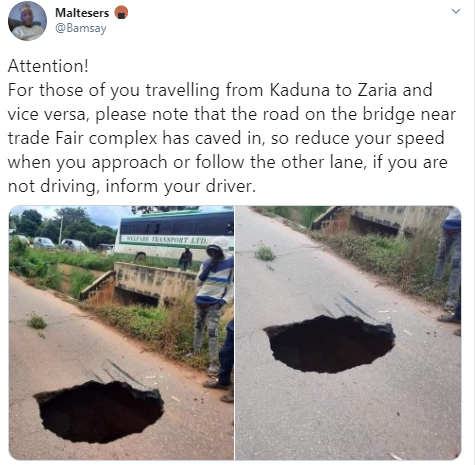Click the green Transport Ltd bus in photo
Viewport: 476px width, 465px height.
173,235
